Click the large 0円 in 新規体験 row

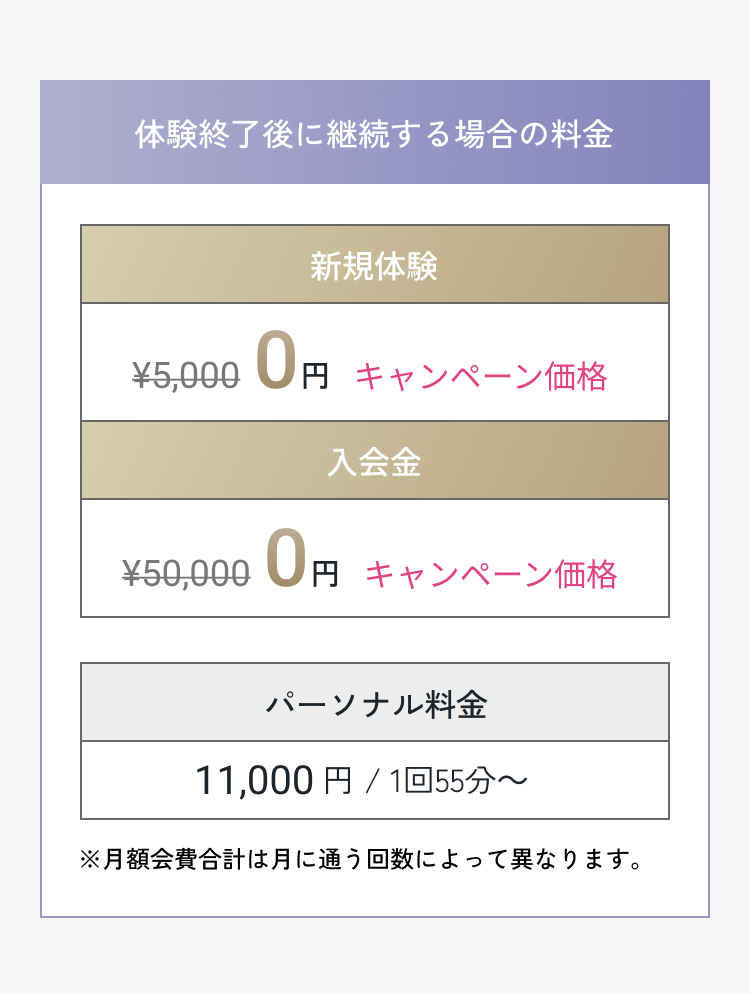click(x=292, y=361)
